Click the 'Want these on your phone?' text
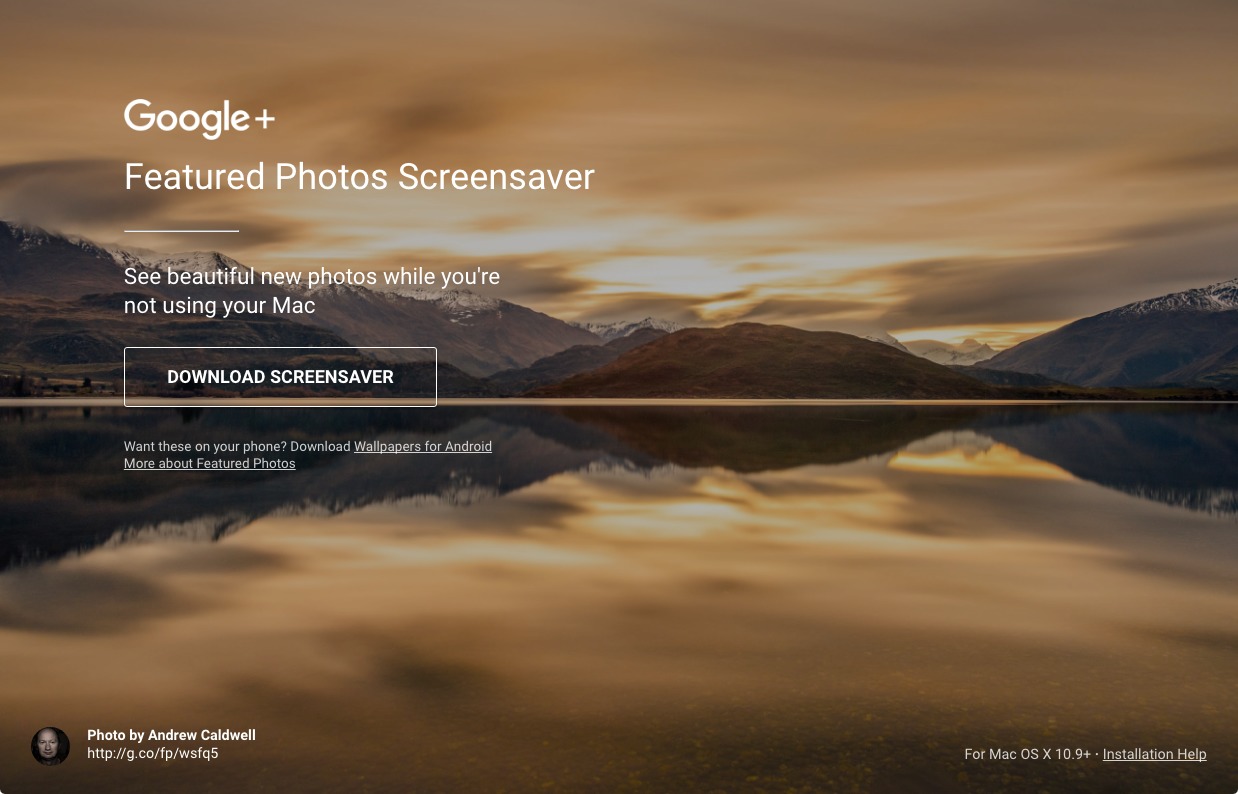Screen dimensions: 1238x794 pyautogui.click(x=205, y=447)
